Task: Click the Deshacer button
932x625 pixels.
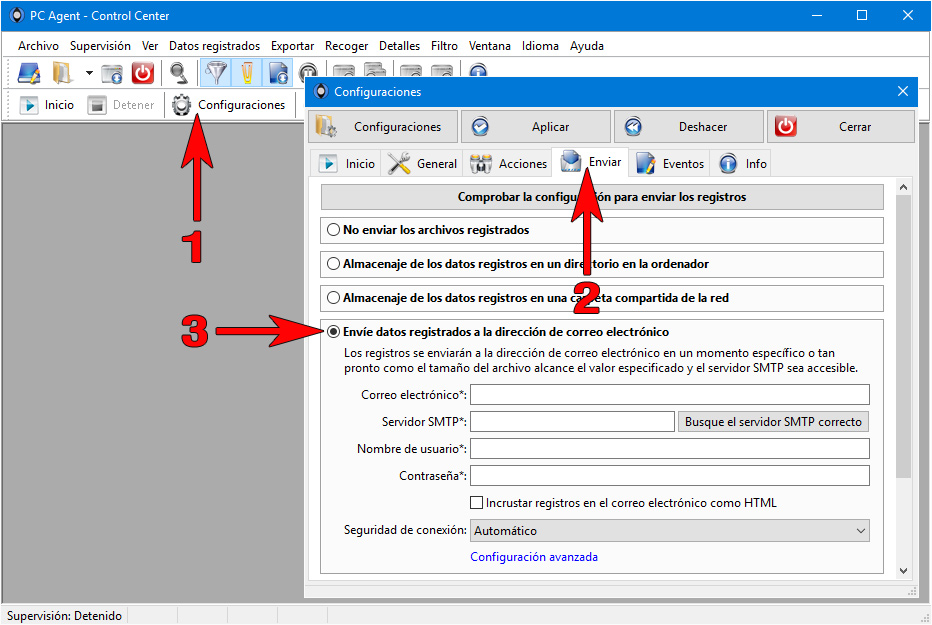Action: click(688, 127)
